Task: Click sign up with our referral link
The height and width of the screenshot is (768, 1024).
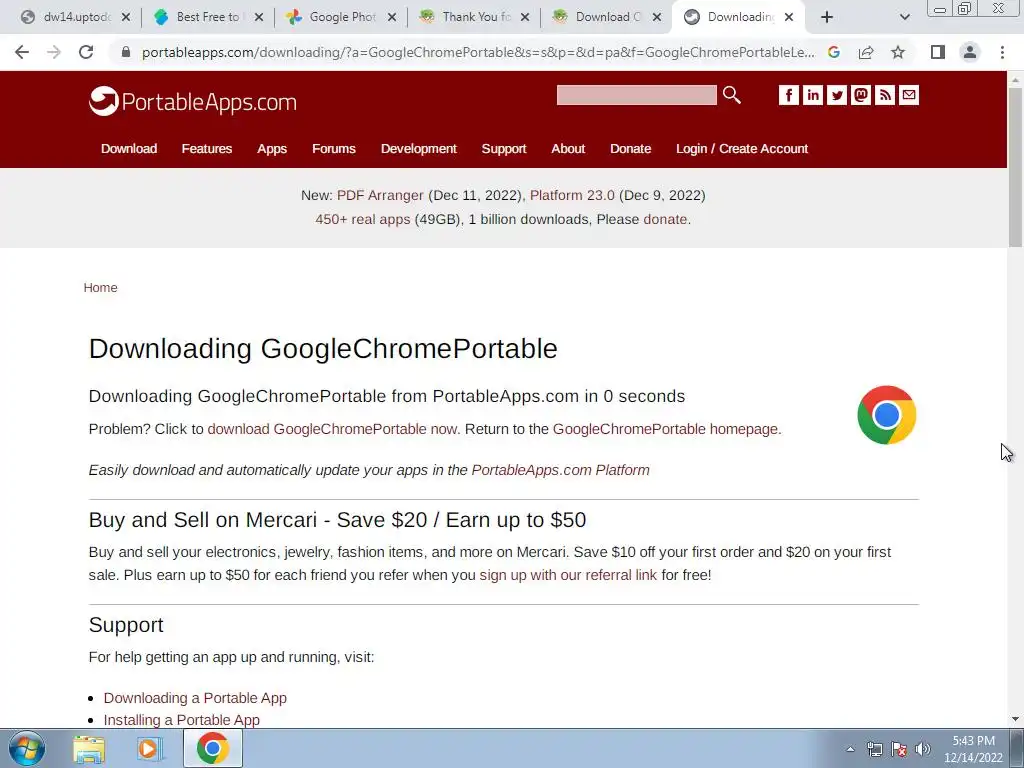Action: pyautogui.click(x=568, y=575)
